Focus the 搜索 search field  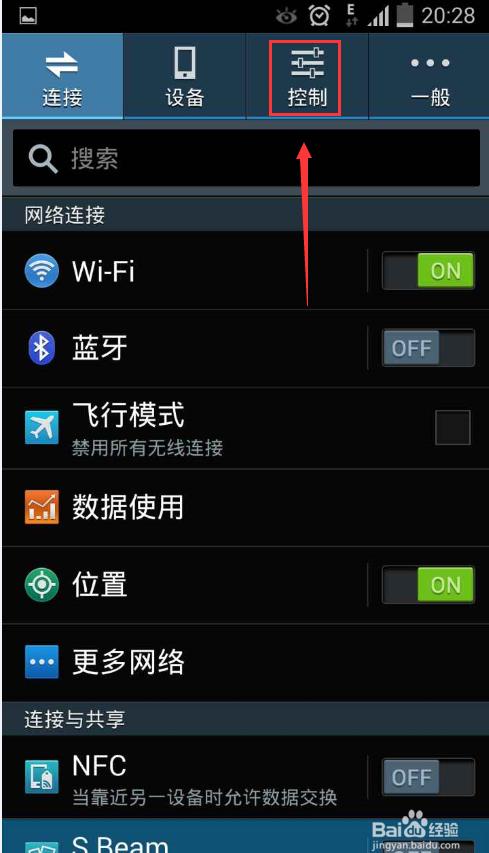[x=246, y=158]
